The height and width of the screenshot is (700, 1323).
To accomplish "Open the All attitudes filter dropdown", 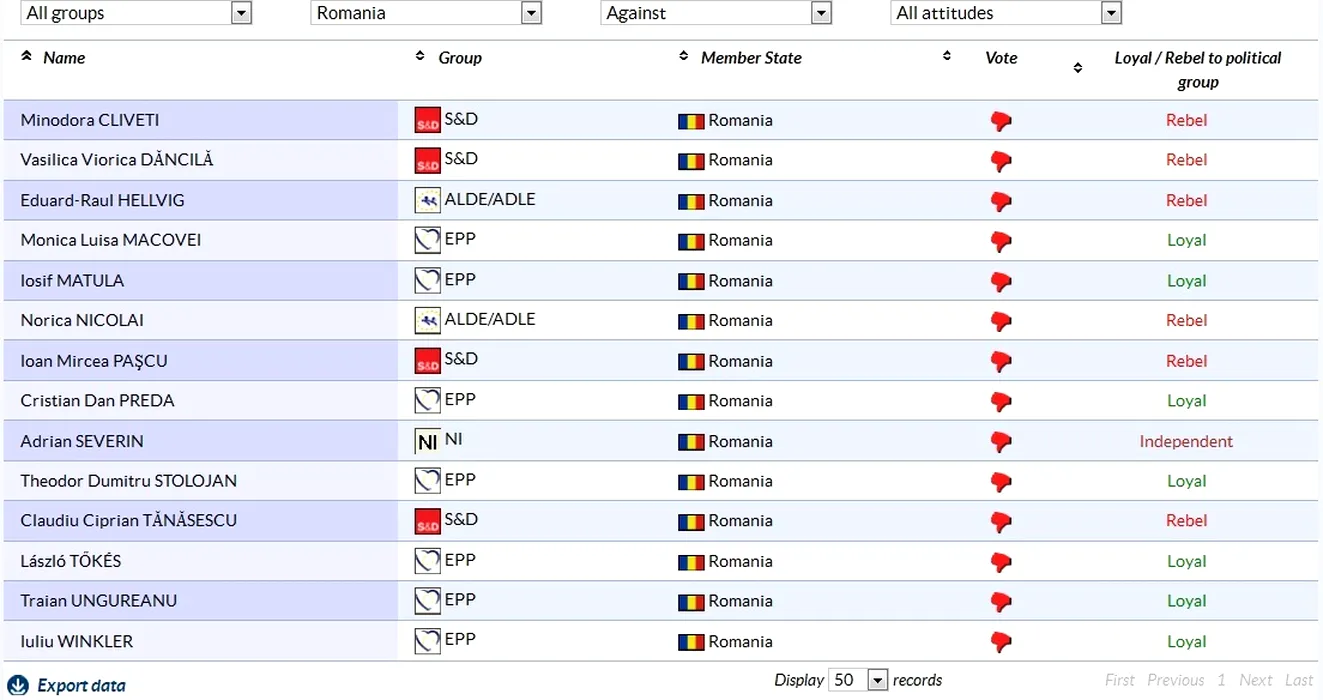I will [1110, 13].
